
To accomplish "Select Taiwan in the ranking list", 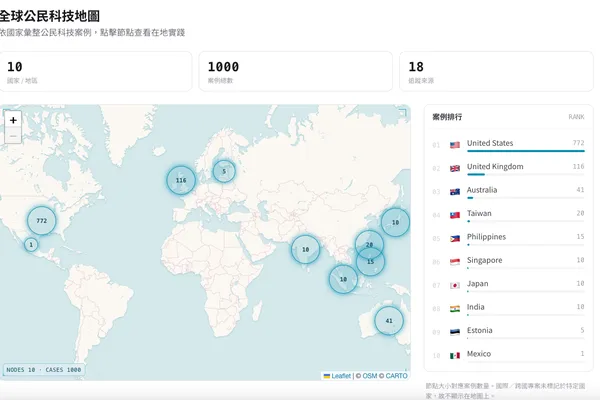I will [x=509, y=215].
